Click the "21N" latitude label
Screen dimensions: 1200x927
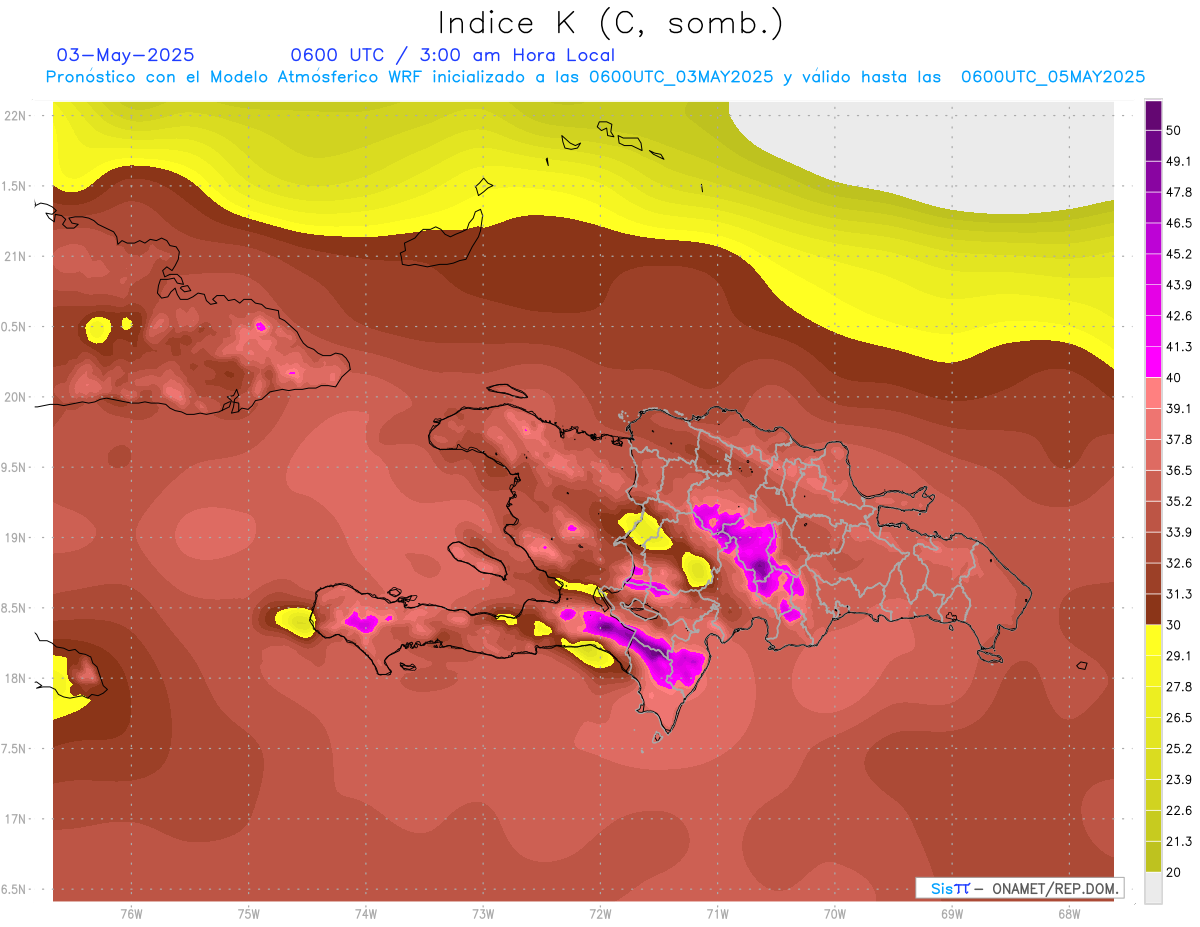[x=16, y=256]
